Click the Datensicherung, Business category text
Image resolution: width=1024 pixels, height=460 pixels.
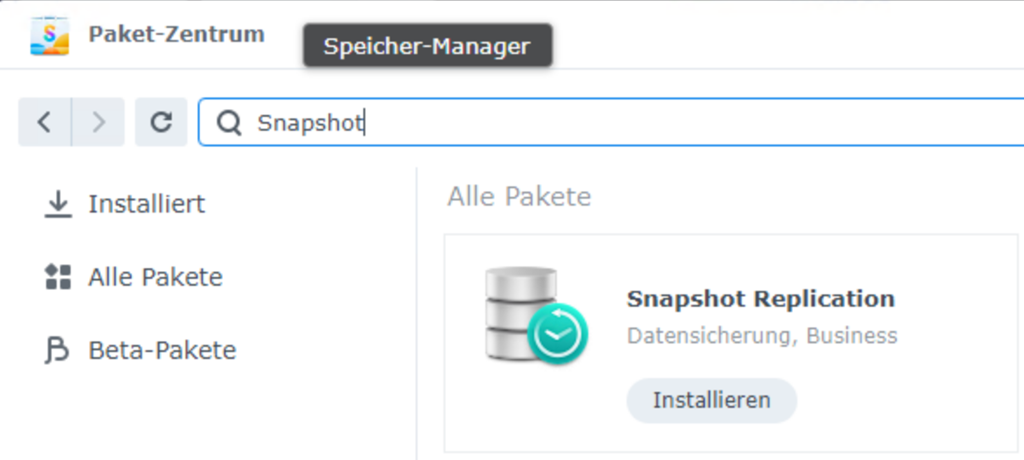click(x=761, y=336)
